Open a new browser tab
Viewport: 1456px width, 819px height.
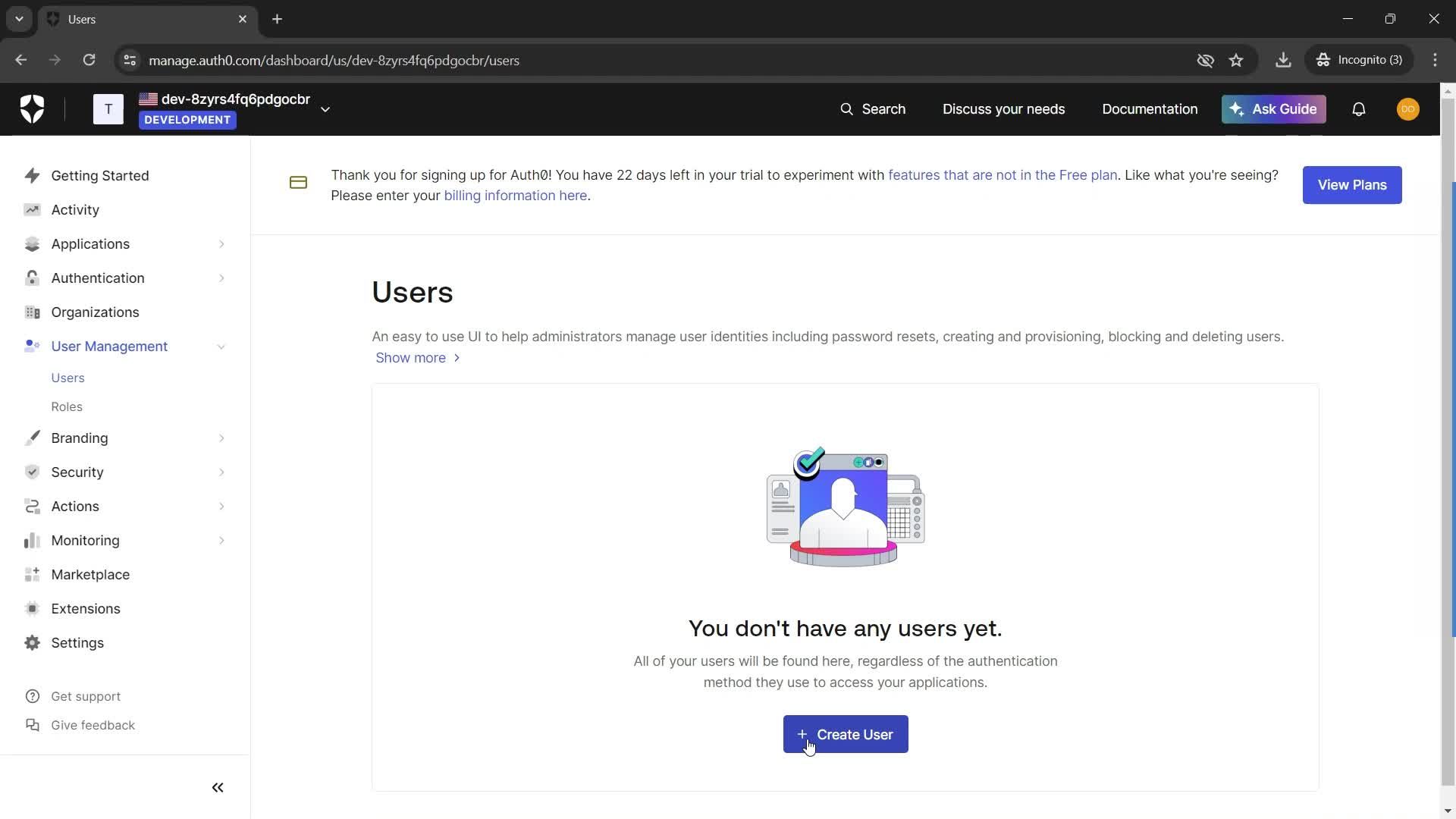[278, 19]
